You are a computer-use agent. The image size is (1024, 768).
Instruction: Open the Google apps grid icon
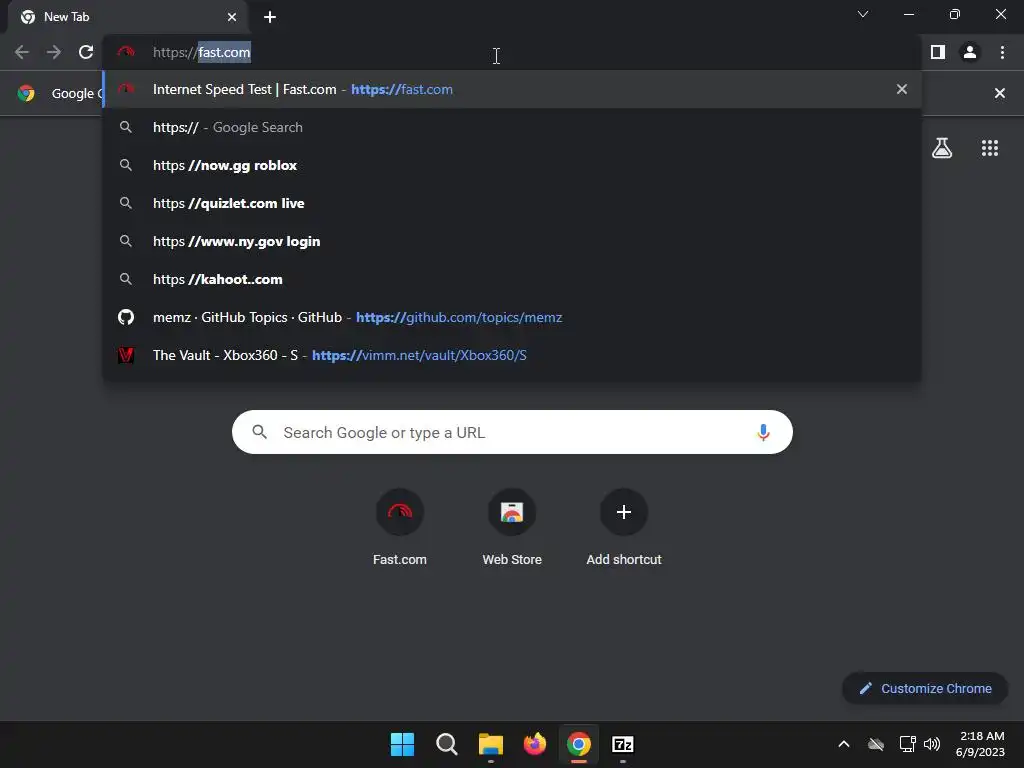(x=990, y=148)
